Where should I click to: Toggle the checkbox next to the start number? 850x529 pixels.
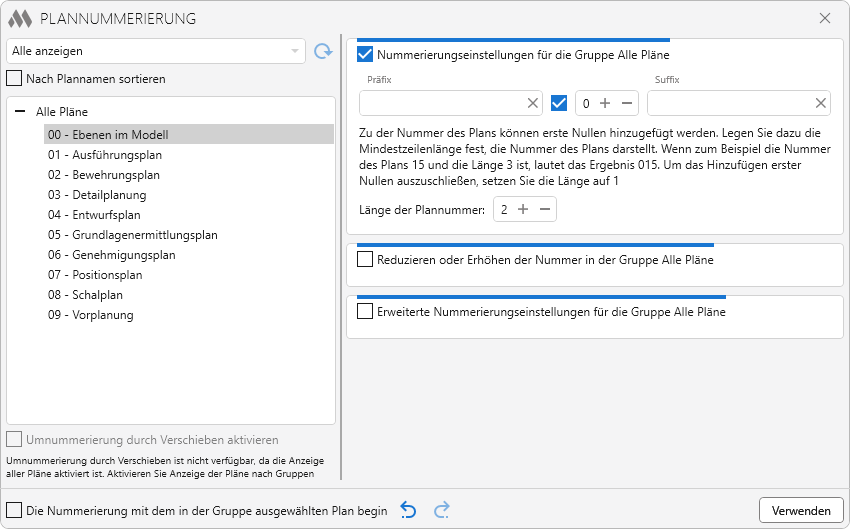point(559,103)
